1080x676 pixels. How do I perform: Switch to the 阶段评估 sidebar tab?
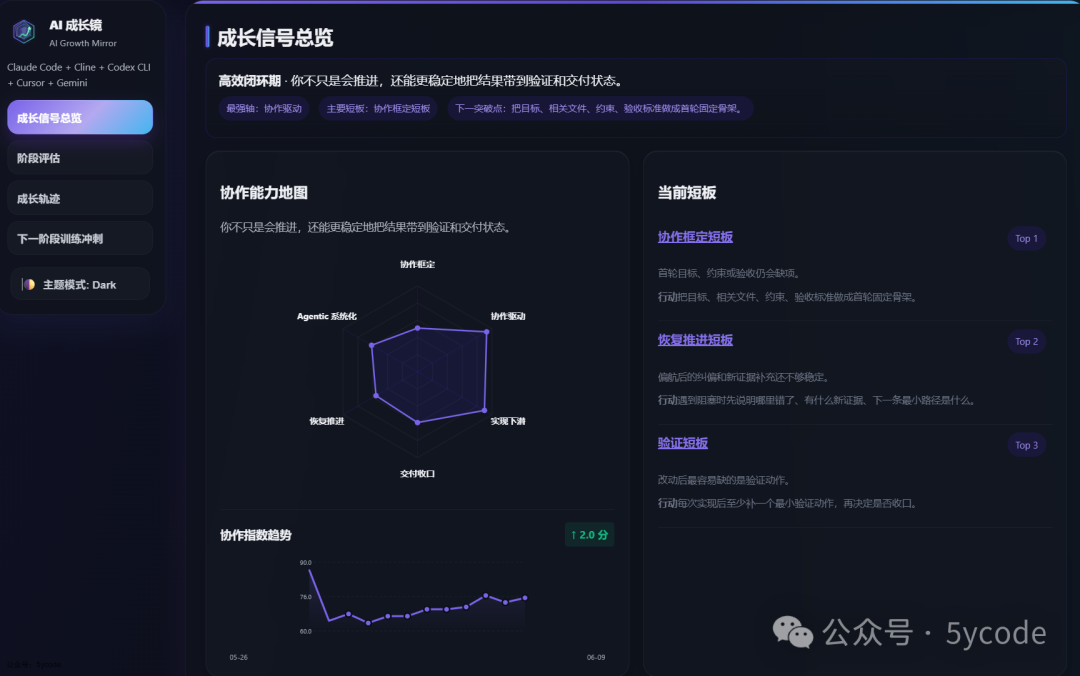point(80,158)
